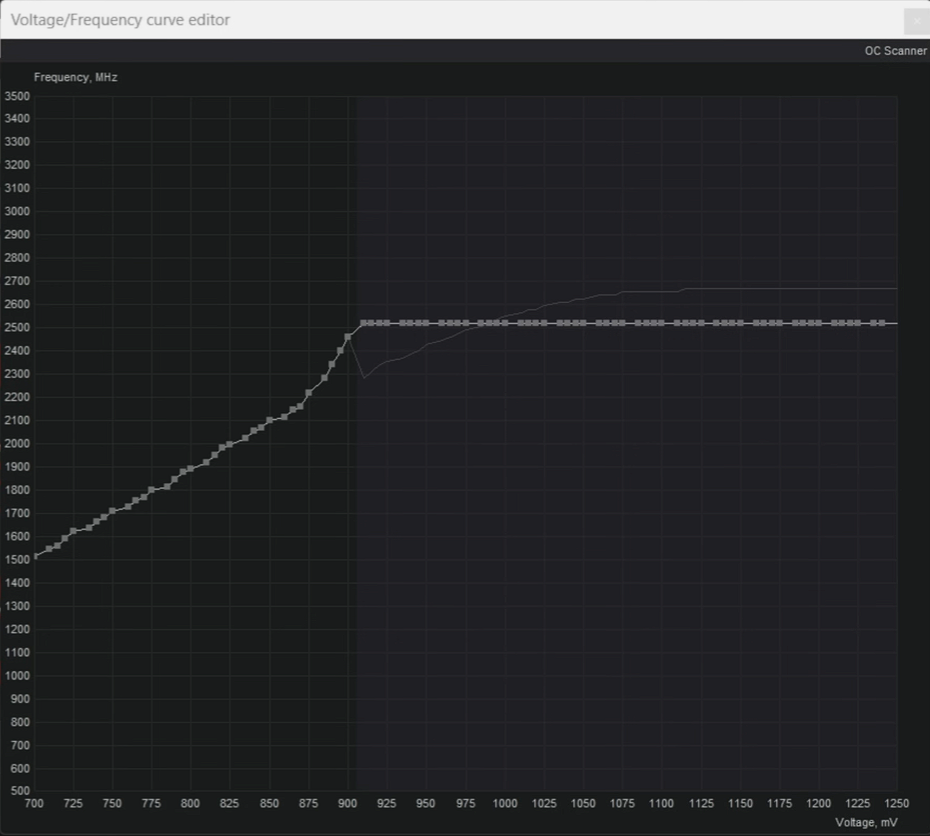Select the curve point at 725 mV
Viewport: 930px width, 836px height.
click(73, 531)
